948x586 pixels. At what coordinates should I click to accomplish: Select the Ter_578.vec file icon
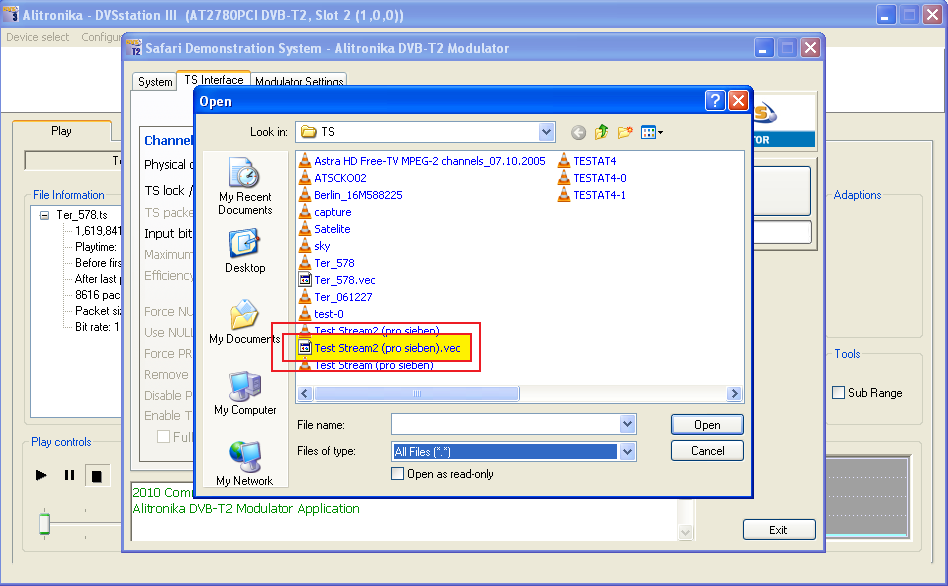pyautogui.click(x=305, y=280)
